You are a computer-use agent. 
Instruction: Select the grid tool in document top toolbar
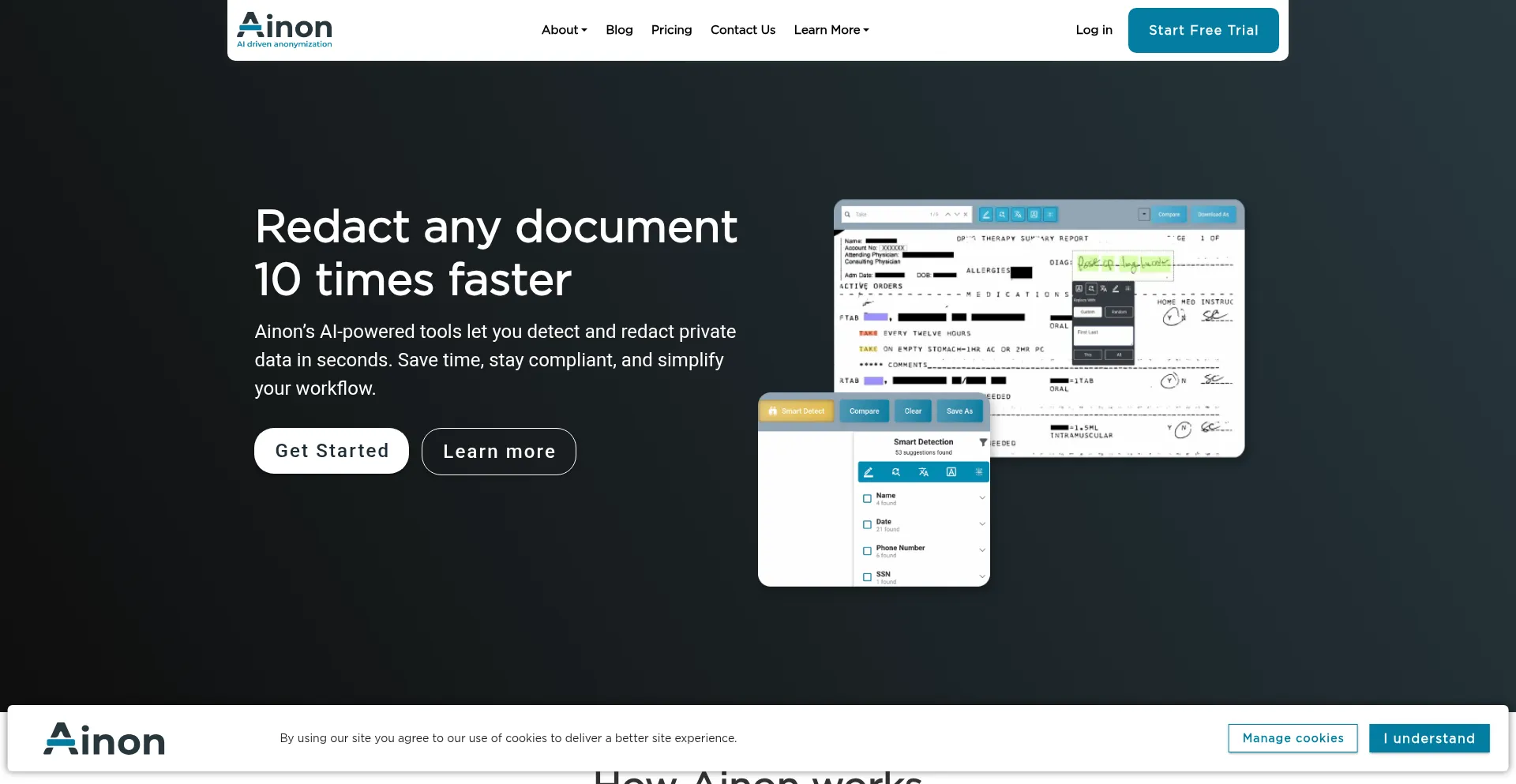pos(1050,214)
